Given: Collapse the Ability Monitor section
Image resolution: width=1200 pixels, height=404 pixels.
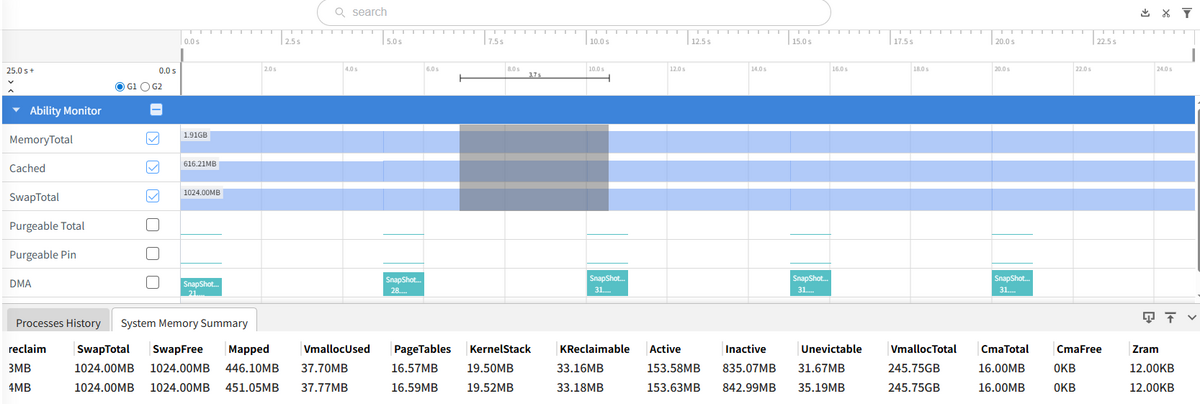Looking at the screenshot, I should point(16,110).
